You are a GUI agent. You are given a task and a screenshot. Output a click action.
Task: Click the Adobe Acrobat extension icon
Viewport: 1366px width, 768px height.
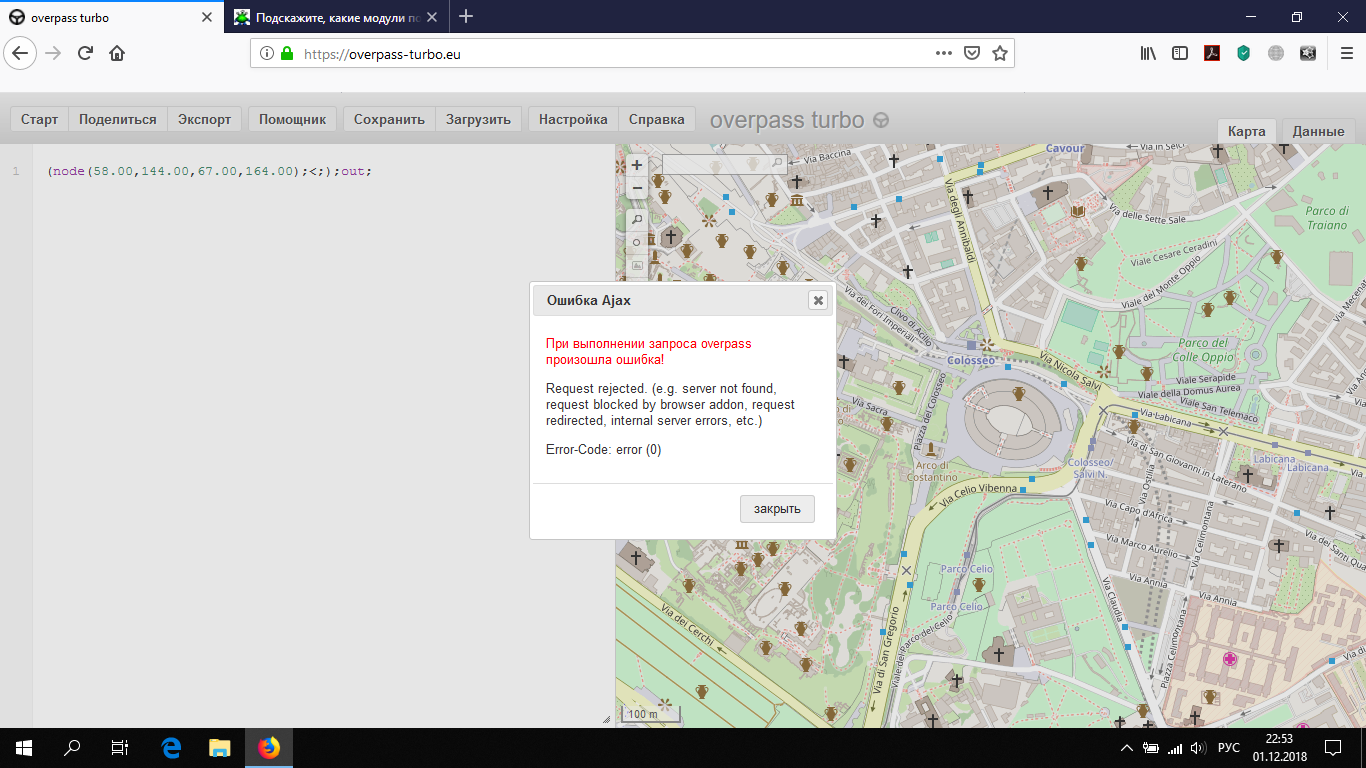[1211, 54]
